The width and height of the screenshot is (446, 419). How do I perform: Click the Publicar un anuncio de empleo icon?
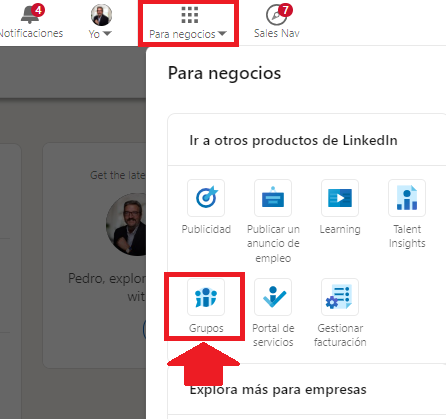pos(273,198)
